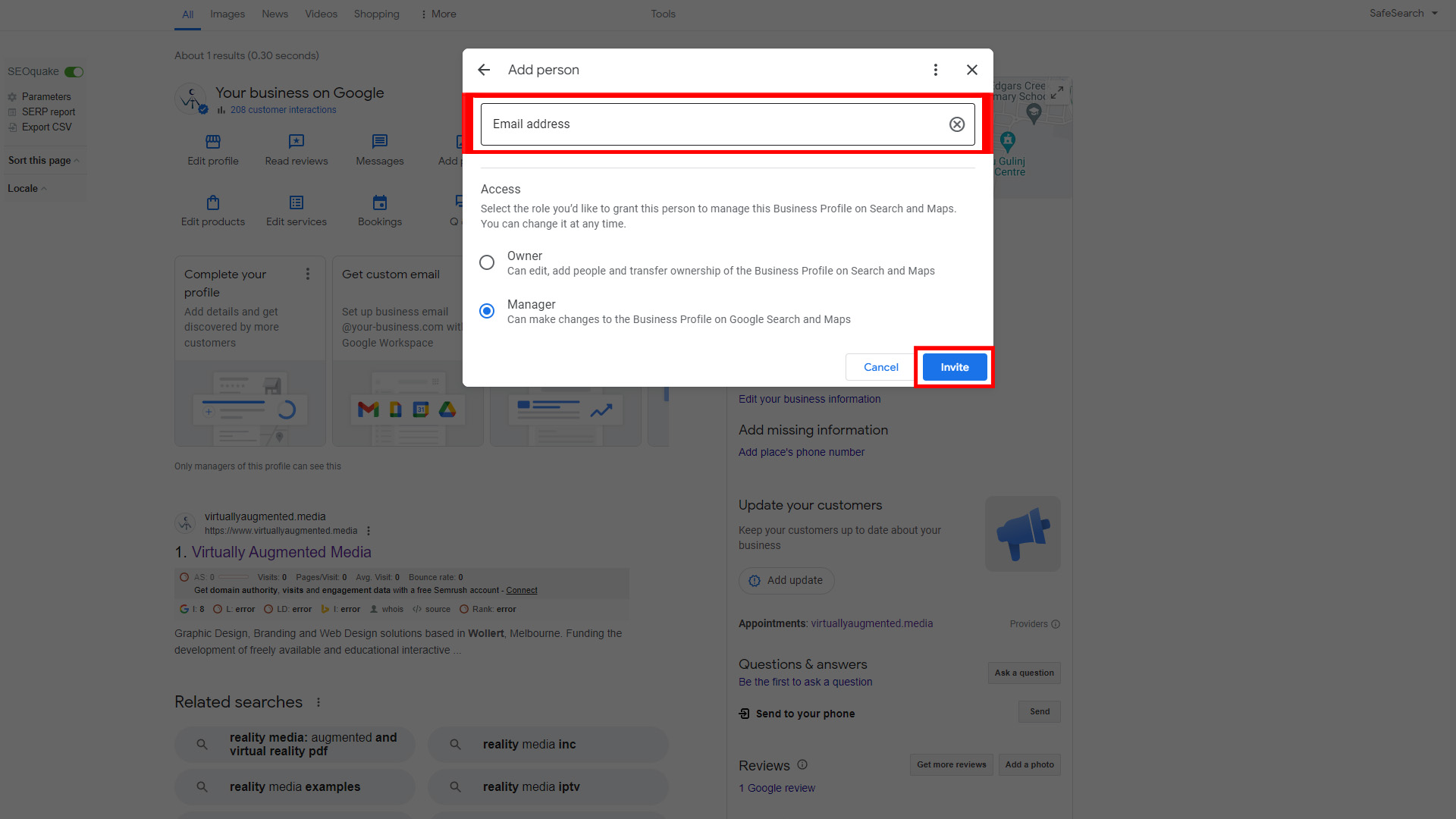Open the Related searches options menu
Screen dimensions: 1456x819
318,702
